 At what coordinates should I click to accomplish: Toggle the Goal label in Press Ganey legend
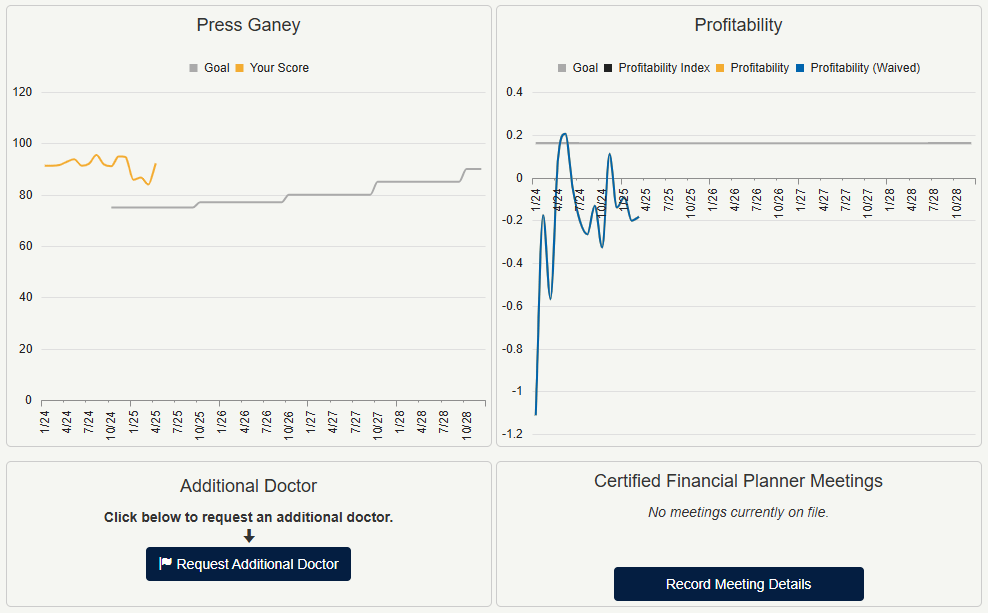coord(217,68)
